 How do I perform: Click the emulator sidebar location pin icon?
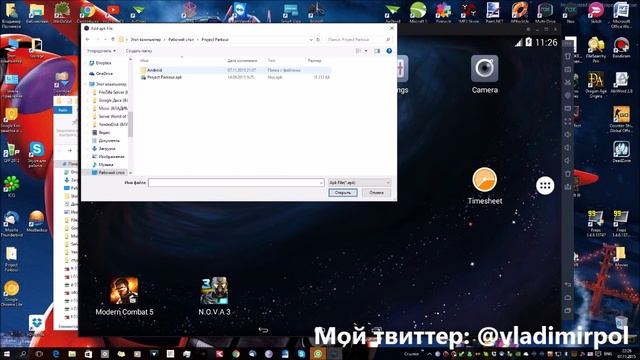(x=568, y=96)
